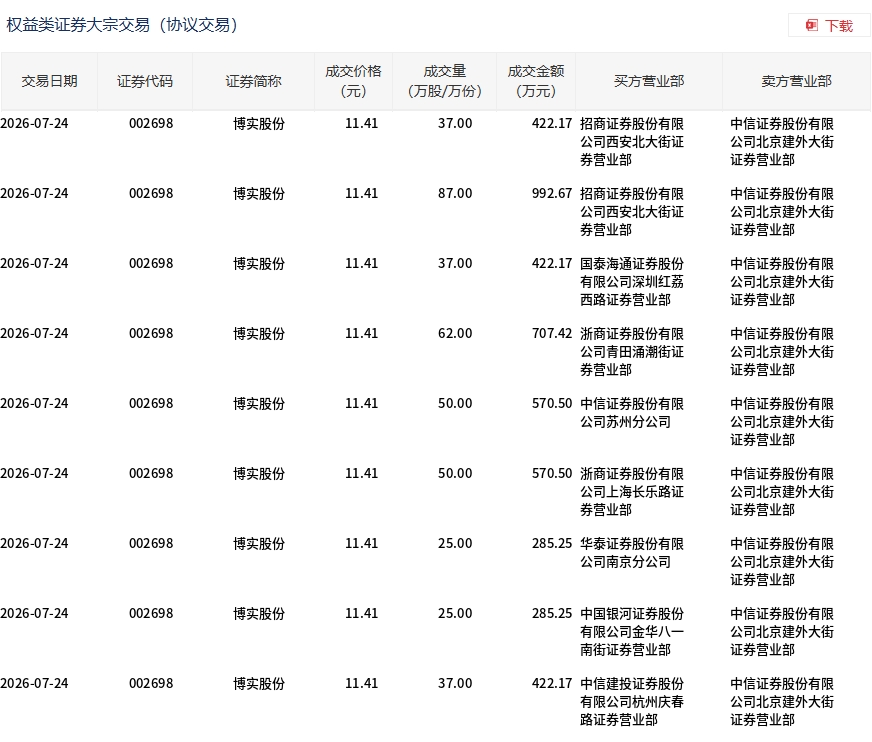This screenshot has width=872, height=742.
Task: Click 002698 in the 中信建投 row
Action: [x=151, y=684]
